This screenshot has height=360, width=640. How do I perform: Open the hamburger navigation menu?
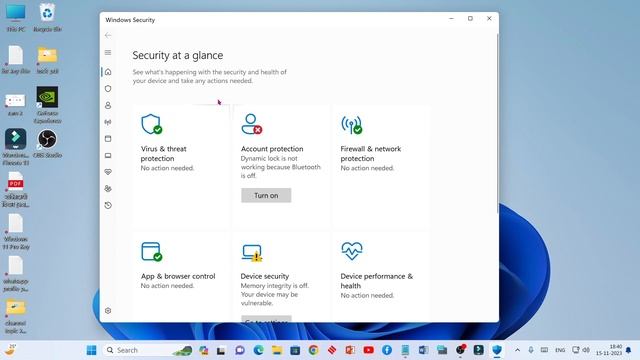click(108, 53)
